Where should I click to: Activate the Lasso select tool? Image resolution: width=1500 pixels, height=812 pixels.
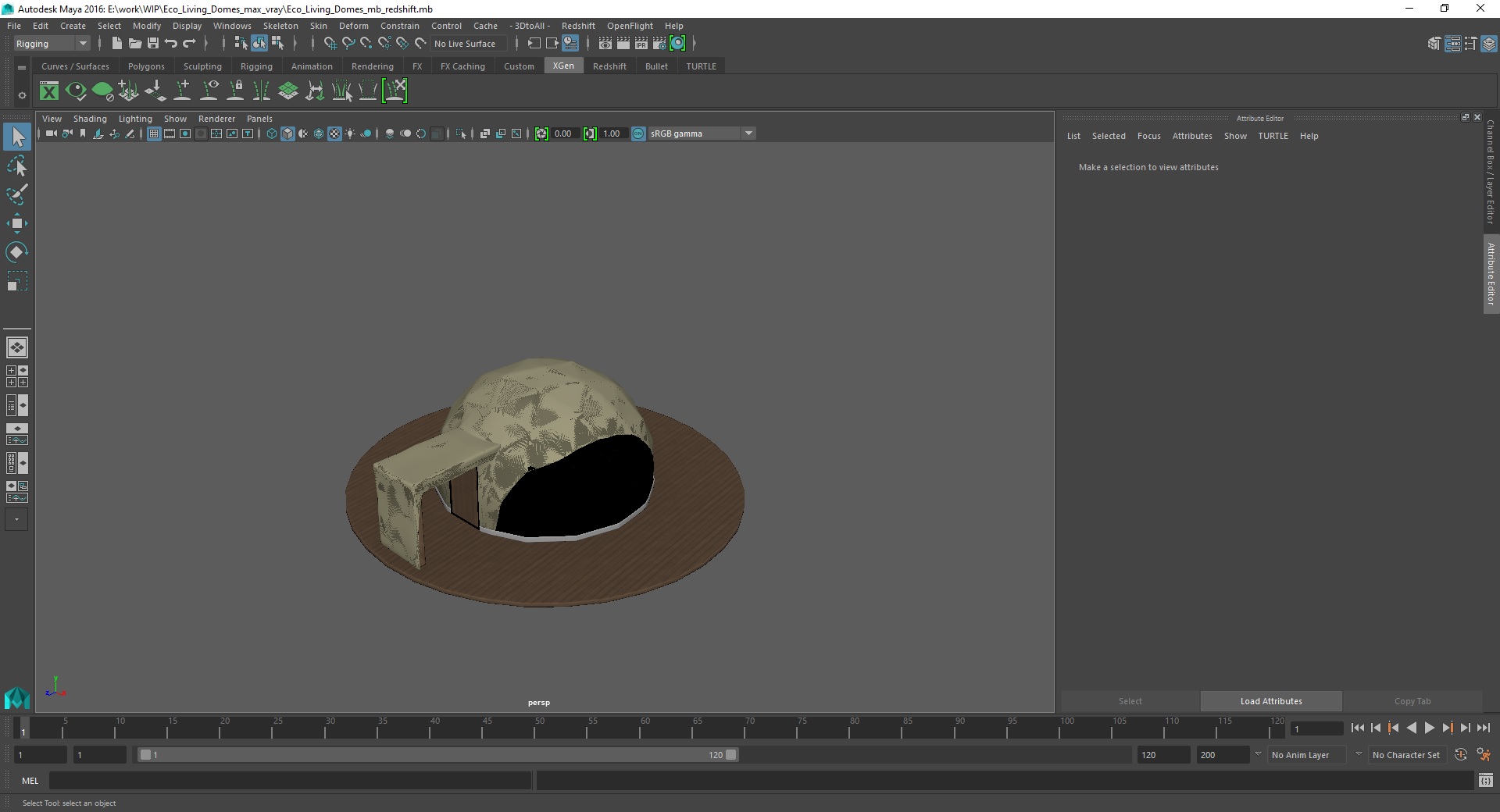tap(16, 166)
